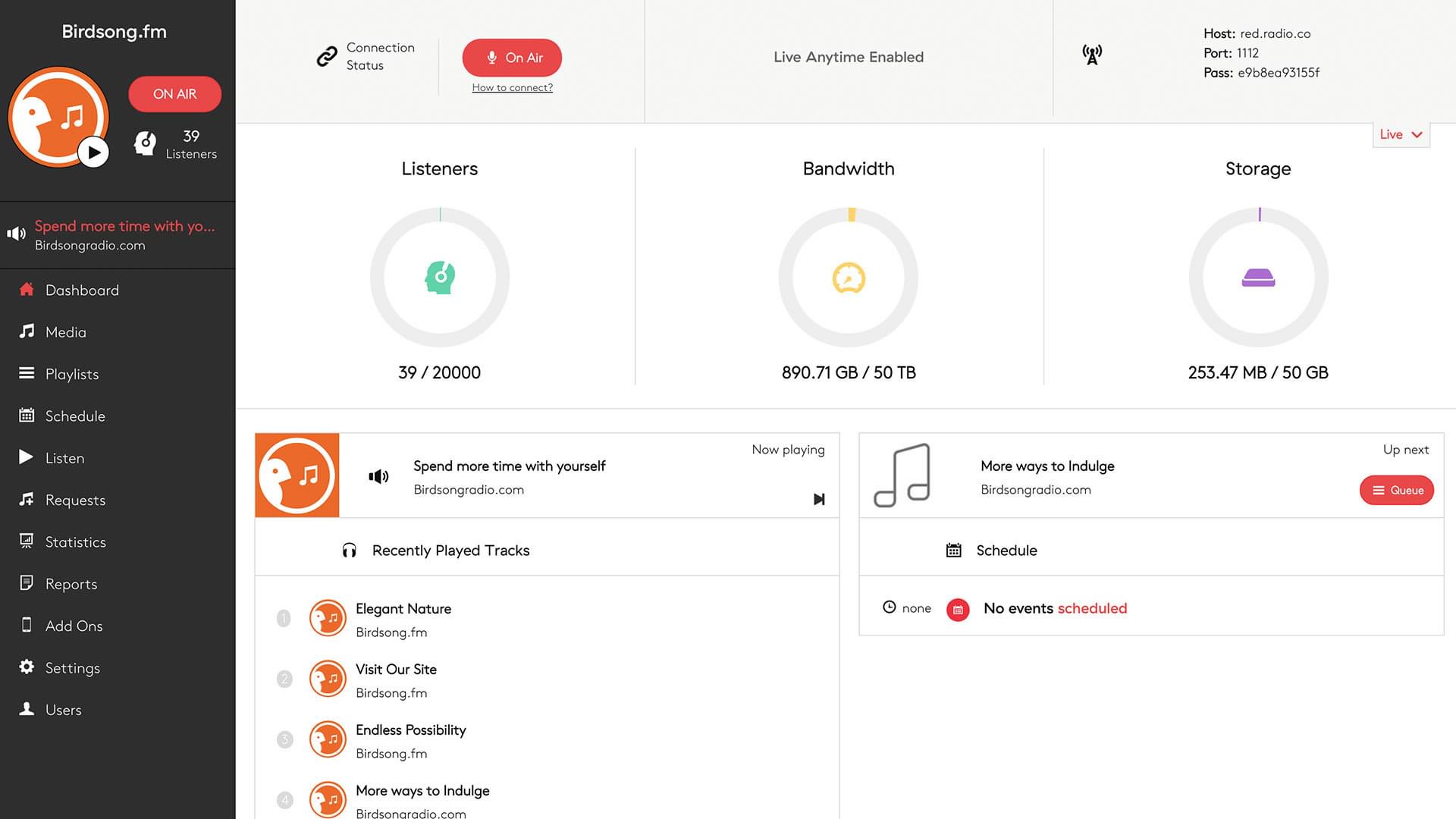Screen dimensions: 1456x819
Task: Toggle the red ON AIR sidebar button
Action: [x=174, y=94]
